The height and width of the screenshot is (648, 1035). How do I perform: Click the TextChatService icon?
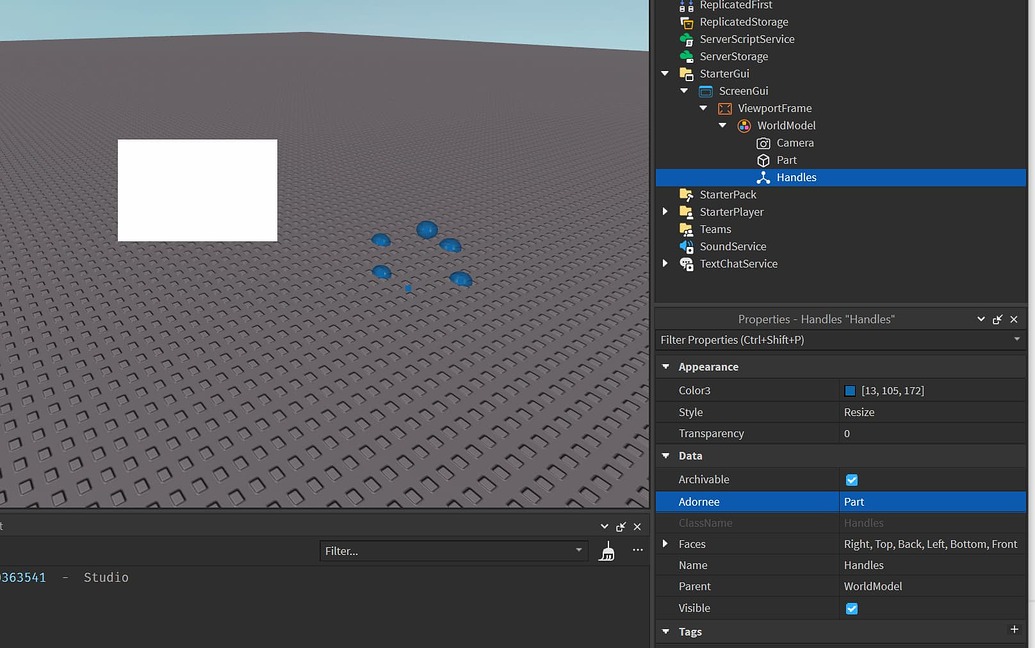pos(686,264)
